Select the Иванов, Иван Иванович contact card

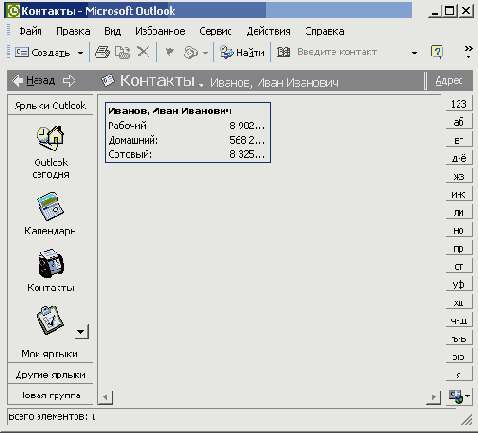(x=188, y=133)
